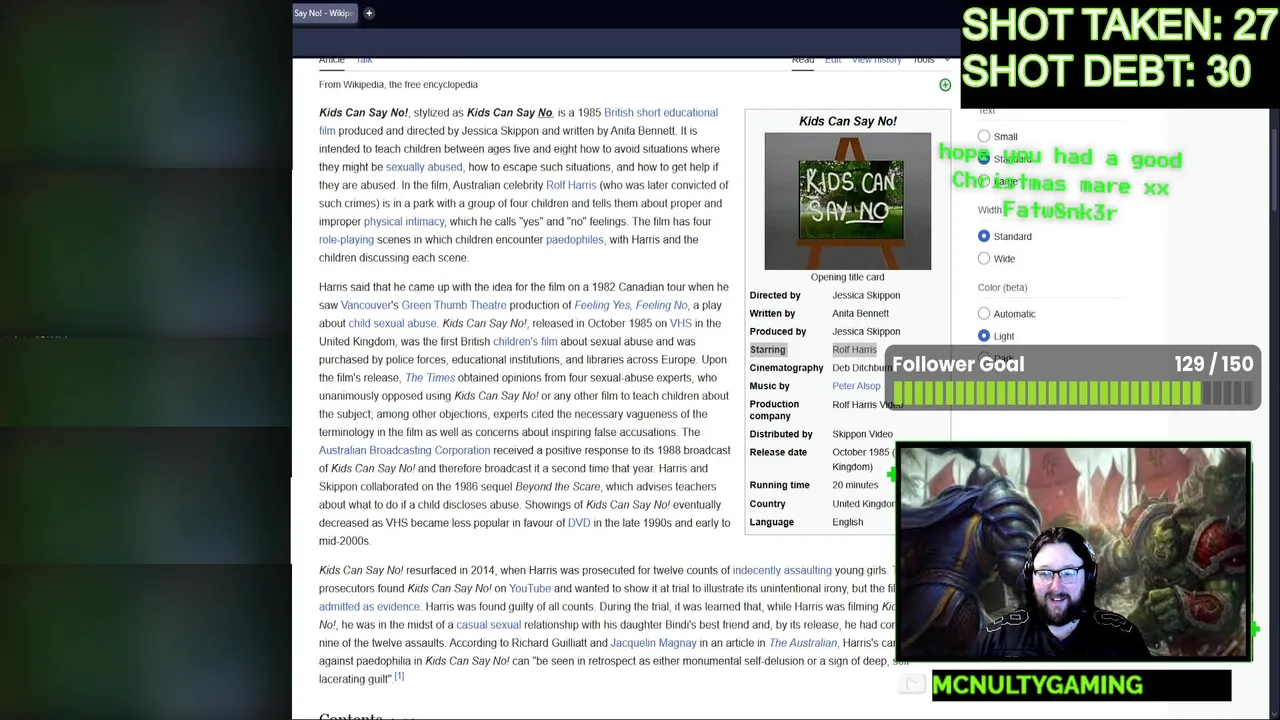Select Standard width radio button
Image resolution: width=1280 pixels, height=720 pixels.
coord(984,236)
